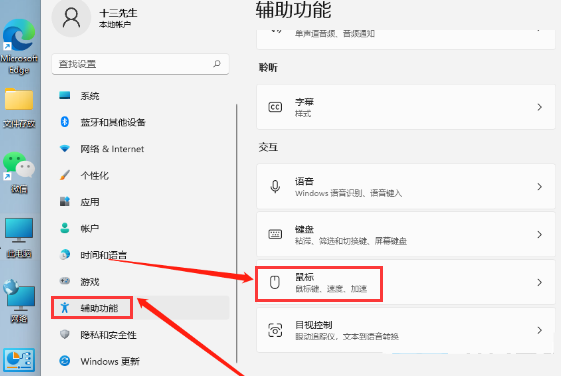Screen dimensions: 561x376
Task: Click the 系统 monitor icon
Action: [x=65, y=95]
